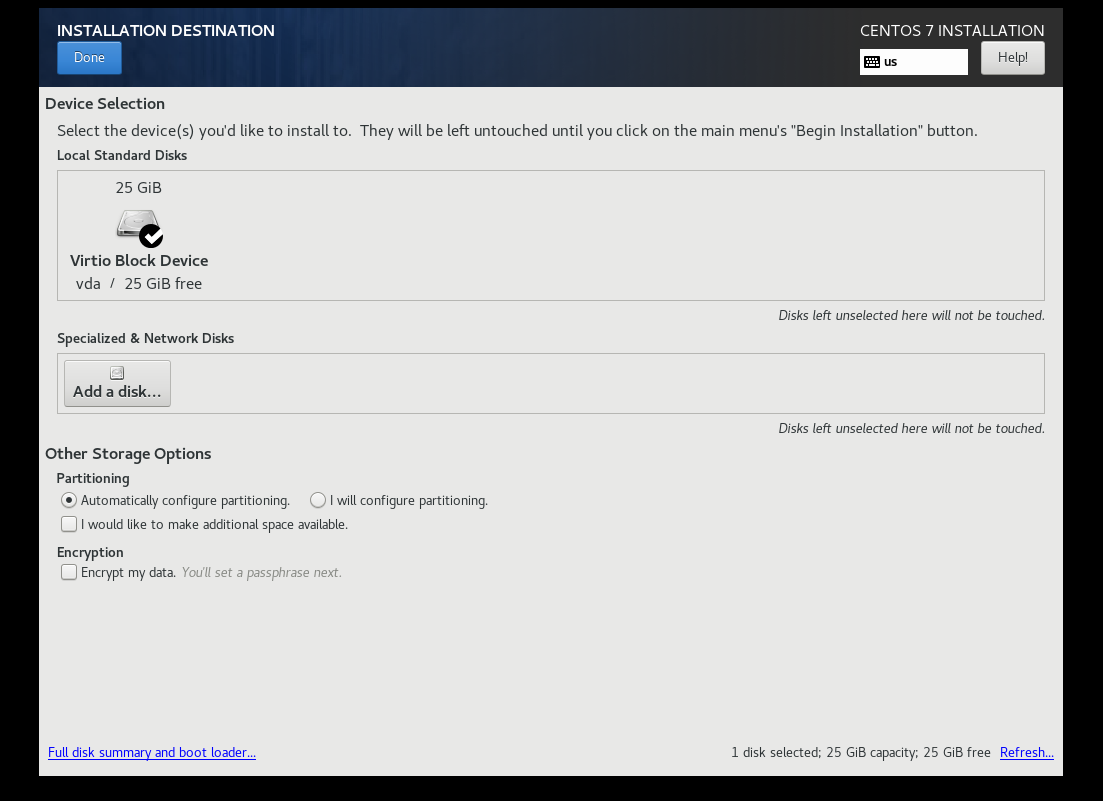The height and width of the screenshot is (801, 1103).
Task: Select the Virtio Block Device disk icon
Action: pos(135,224)
